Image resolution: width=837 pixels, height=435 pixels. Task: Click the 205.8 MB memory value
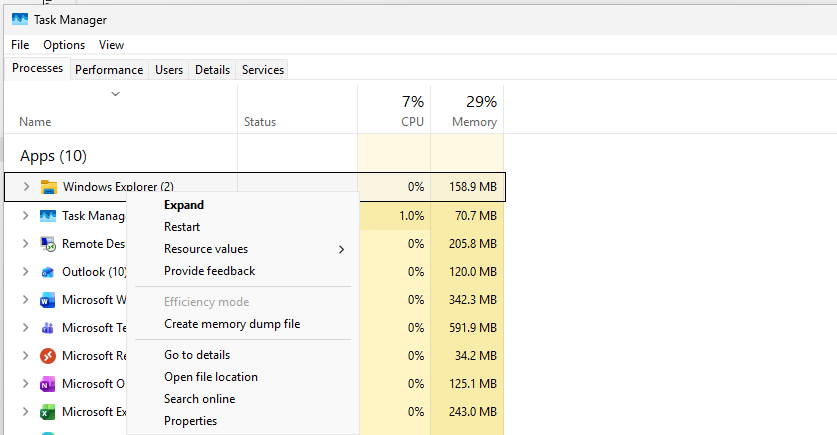click(473, 244)
